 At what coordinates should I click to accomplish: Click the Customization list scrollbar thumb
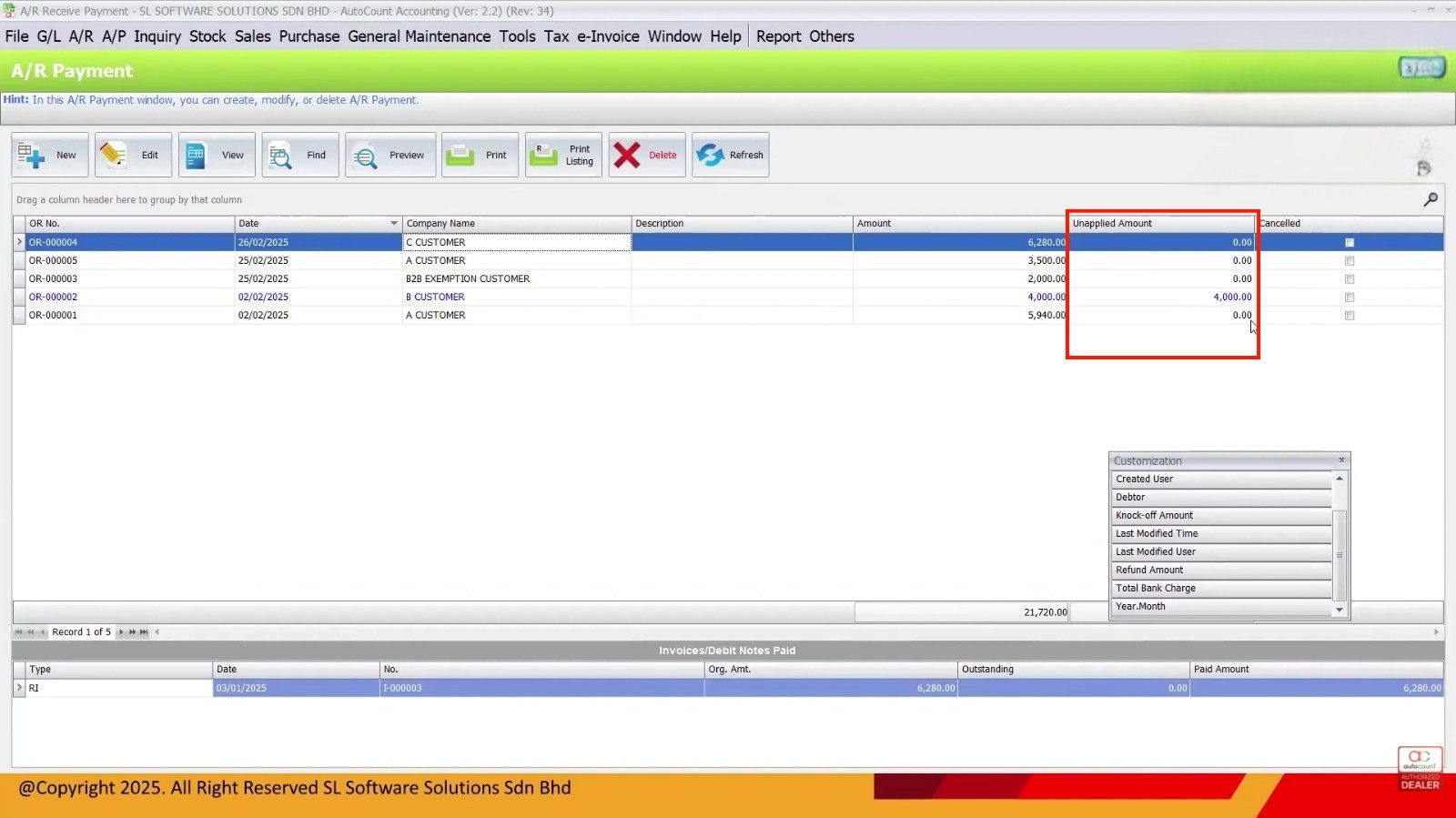click(1339, 554)
